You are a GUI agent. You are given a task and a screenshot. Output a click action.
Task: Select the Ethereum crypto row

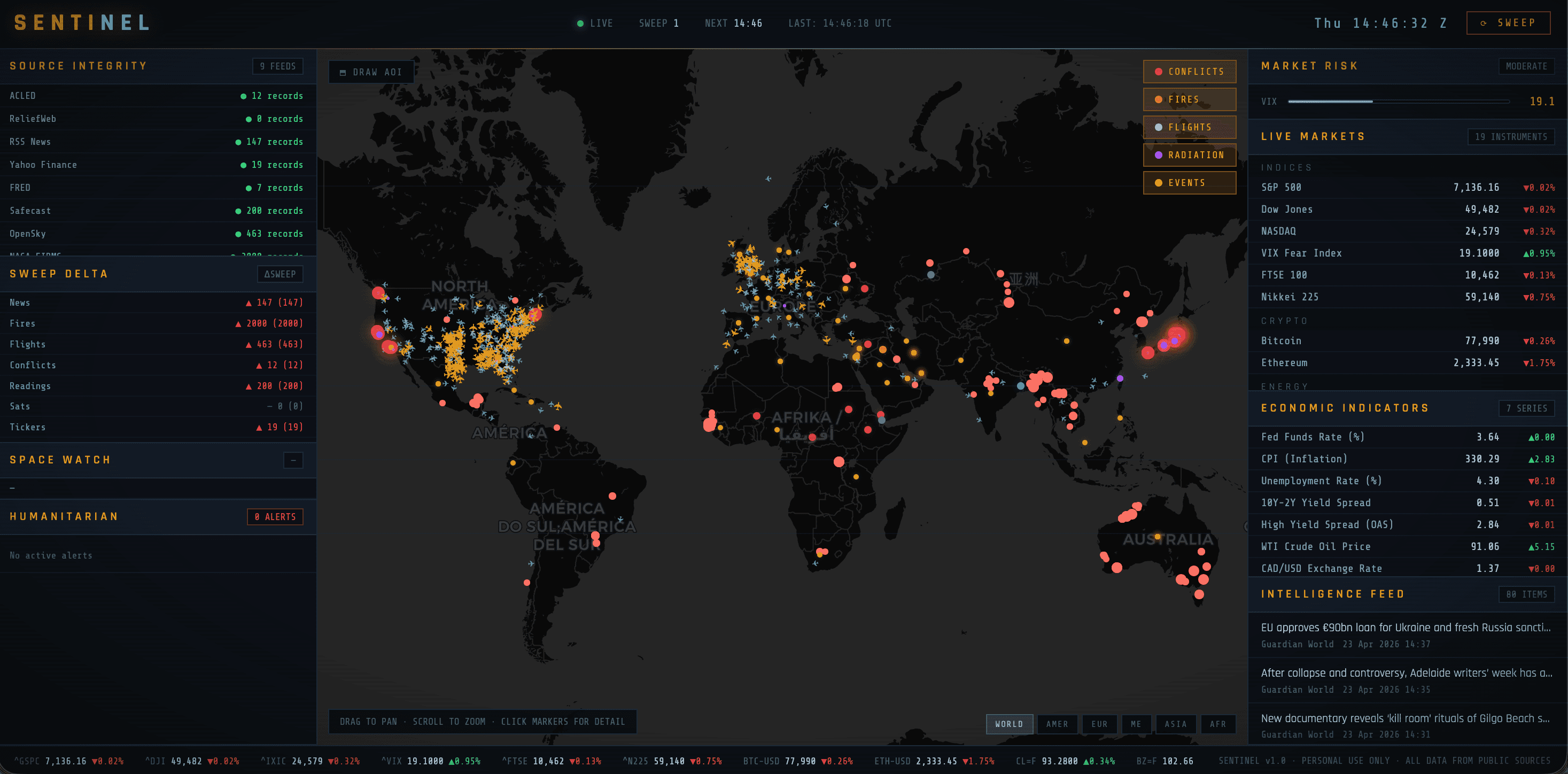point(1407,363)
